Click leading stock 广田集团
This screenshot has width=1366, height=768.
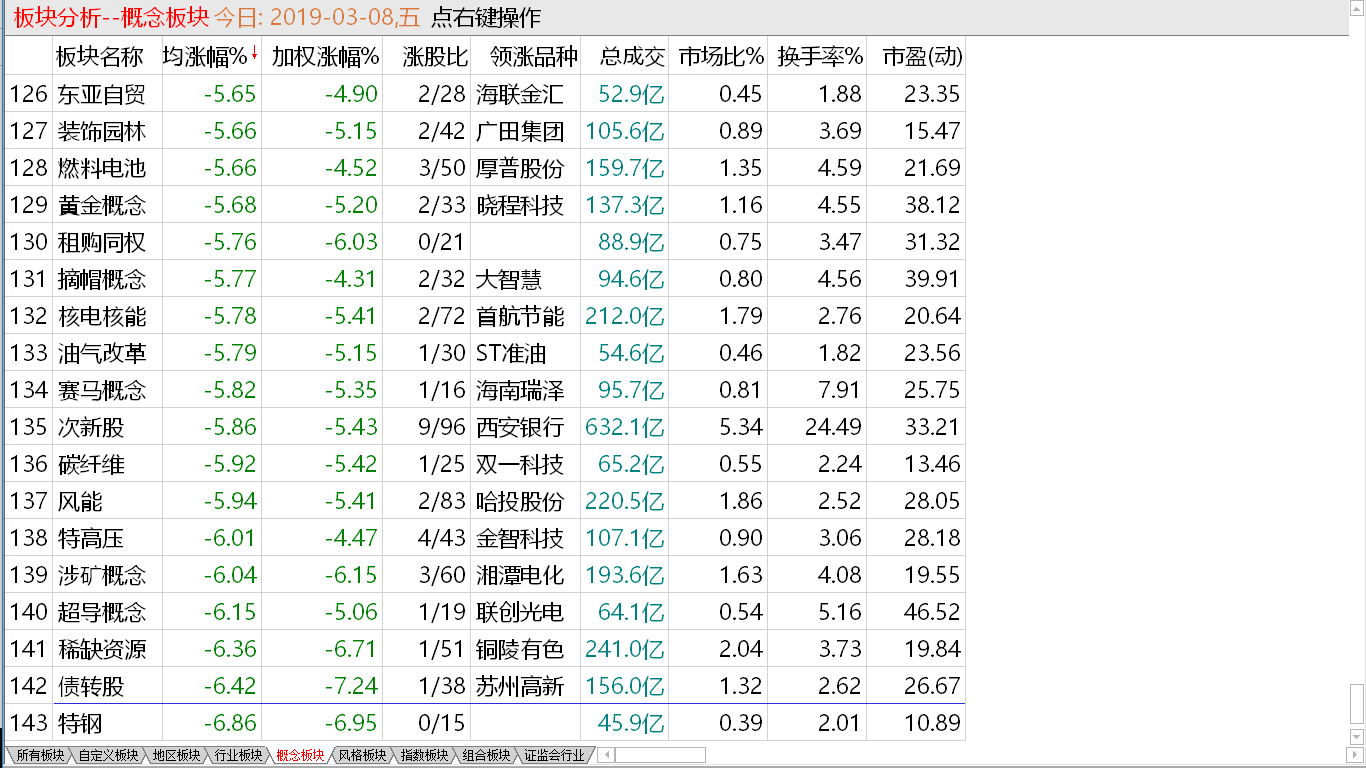pyautogui.click(x=520, y=131)
